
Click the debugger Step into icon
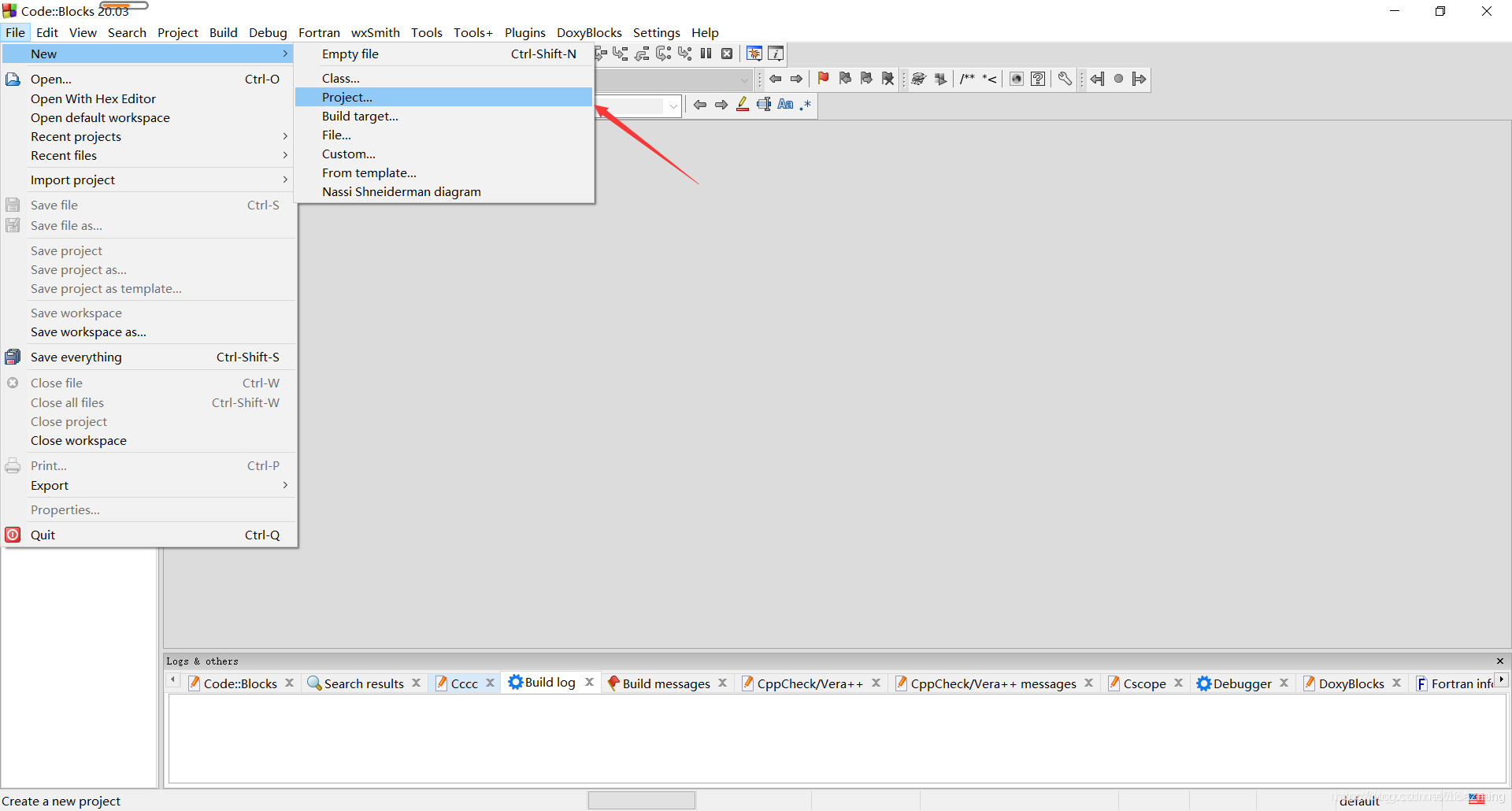[x=621, y=54]
